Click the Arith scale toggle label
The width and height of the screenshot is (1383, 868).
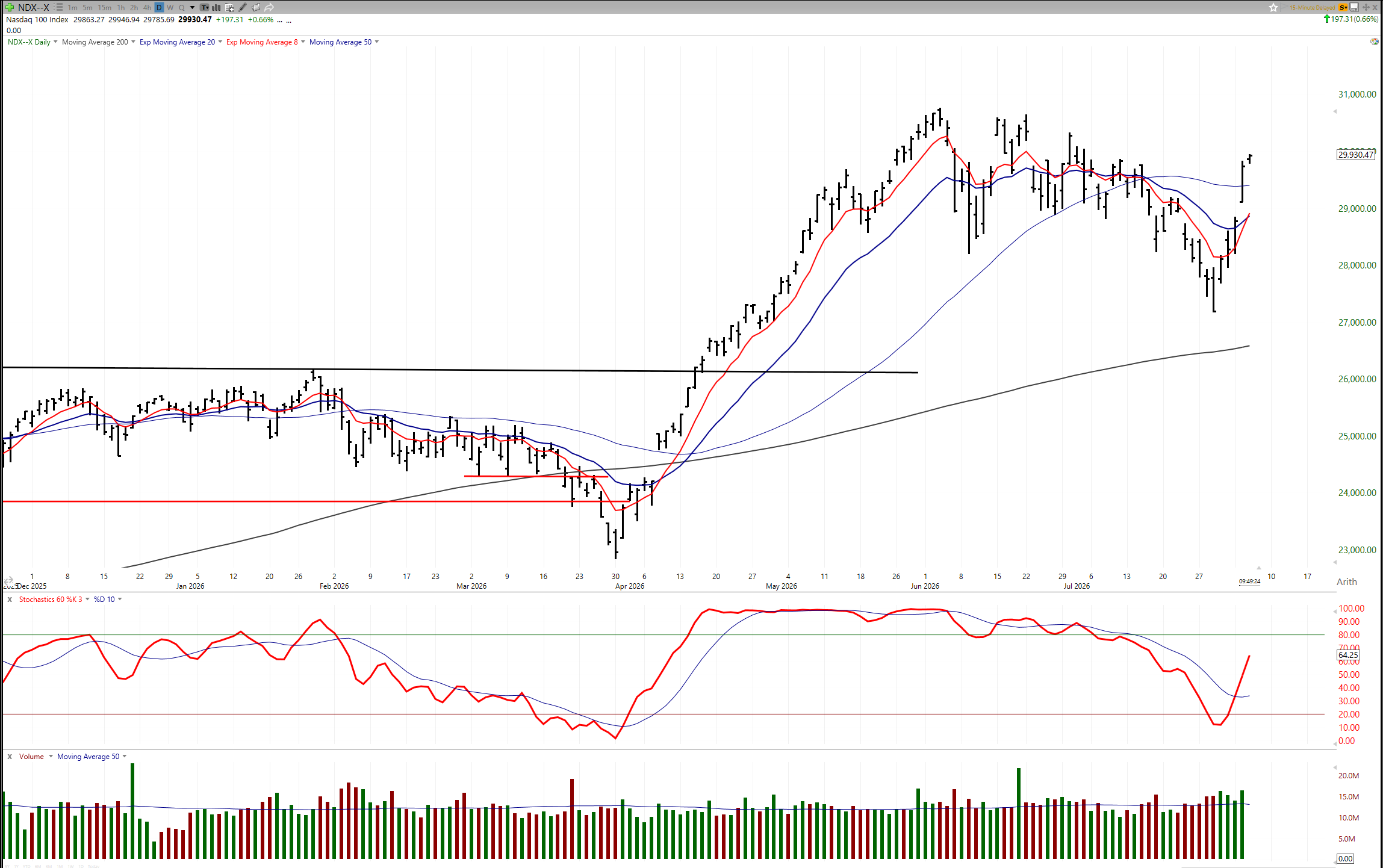1347,582
